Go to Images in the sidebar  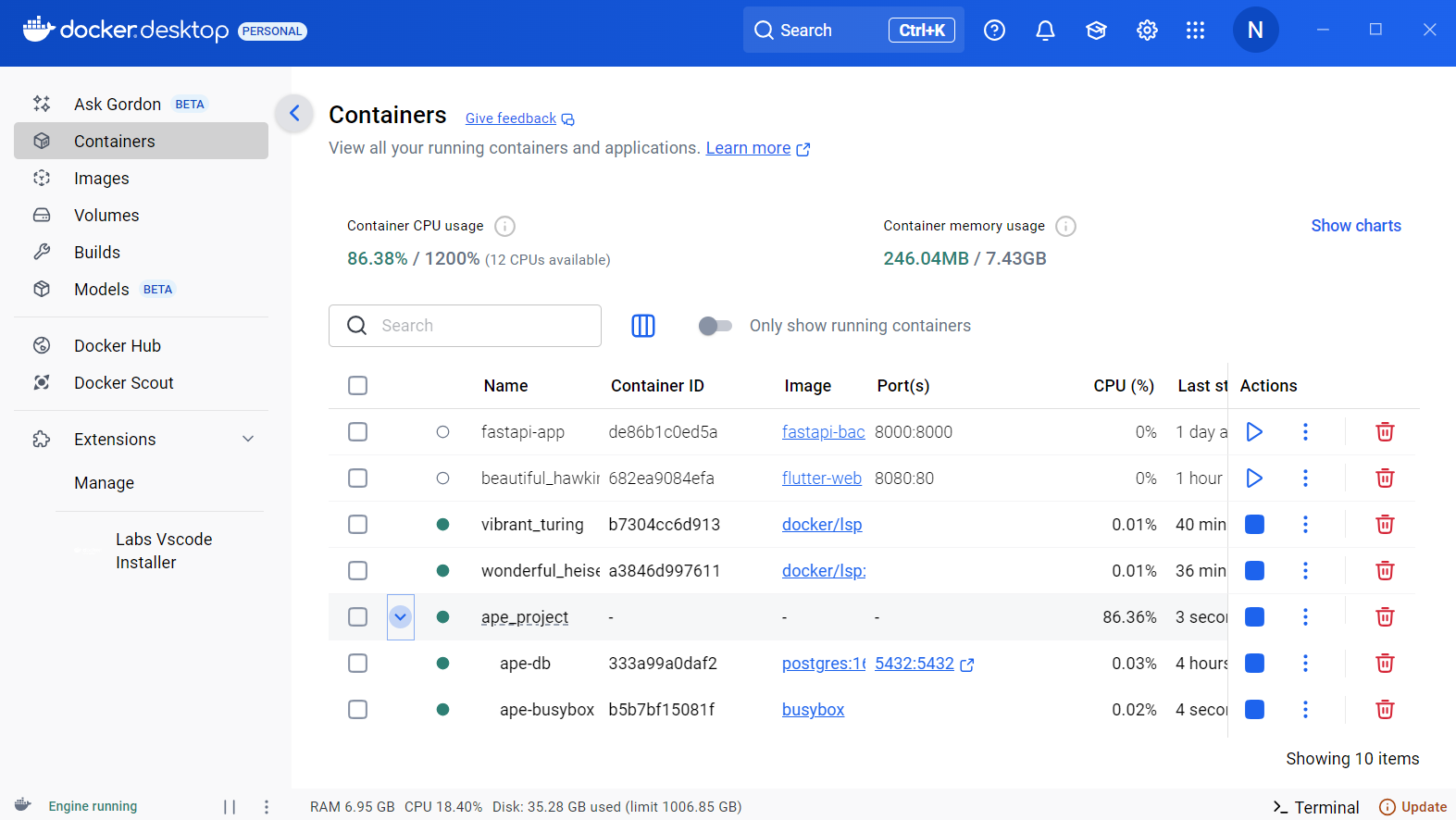tap(141, 178)
